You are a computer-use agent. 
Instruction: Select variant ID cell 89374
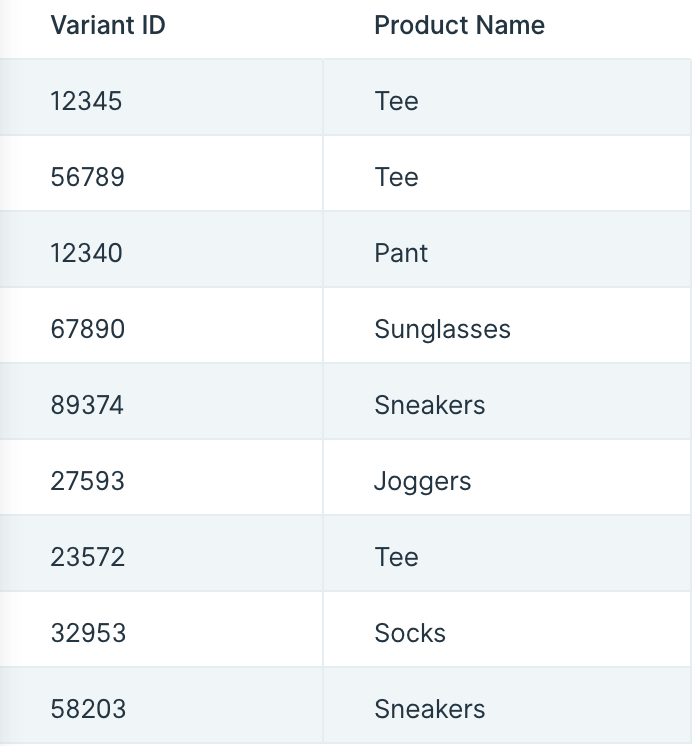161,402
